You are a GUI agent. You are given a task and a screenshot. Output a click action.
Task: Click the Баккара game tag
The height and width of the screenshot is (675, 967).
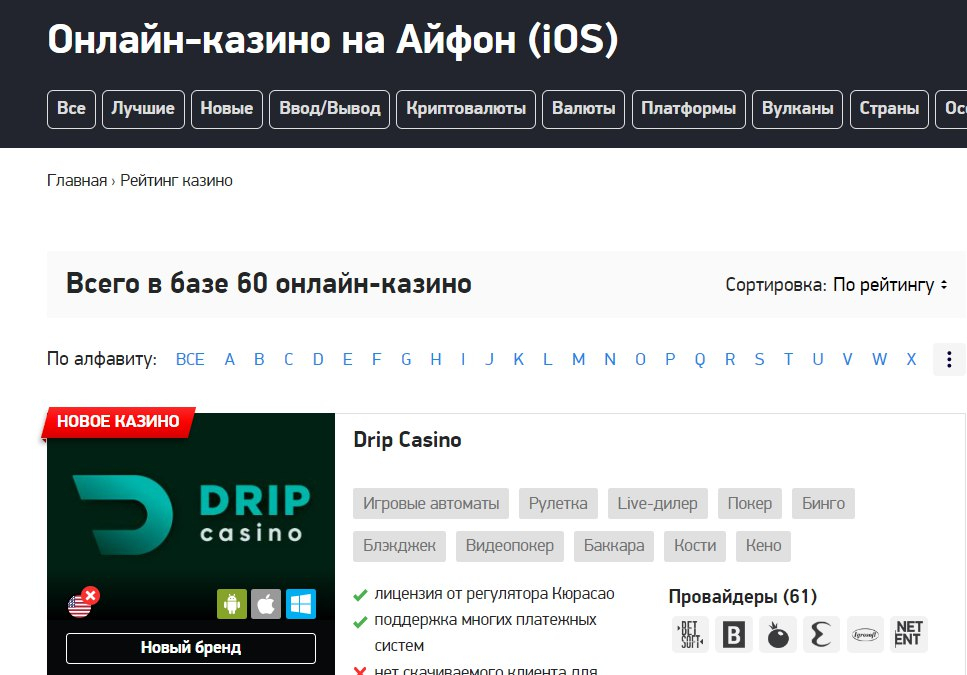pos(614,546)
